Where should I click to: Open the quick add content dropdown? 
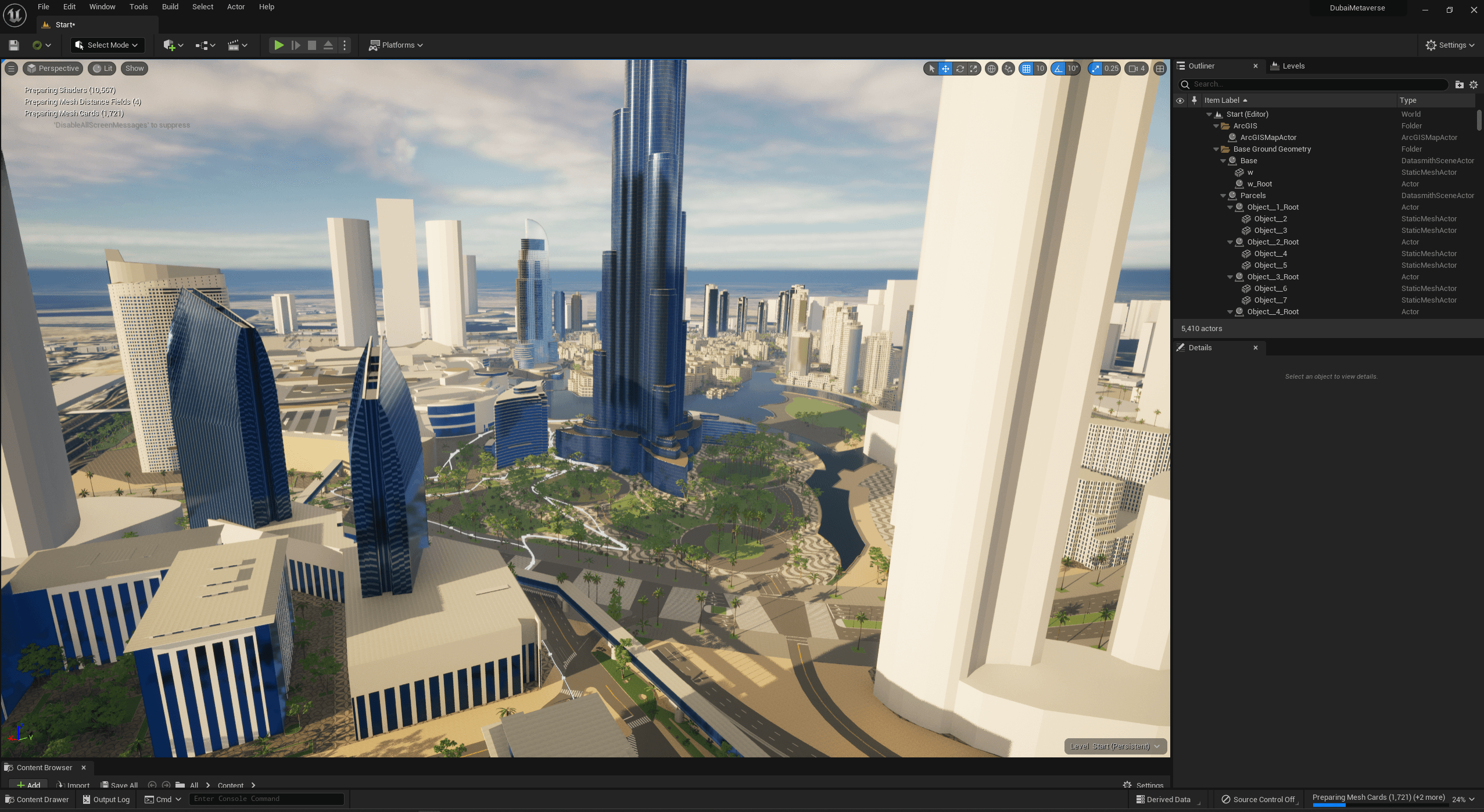pyautogui.click(x=173, y=45)
